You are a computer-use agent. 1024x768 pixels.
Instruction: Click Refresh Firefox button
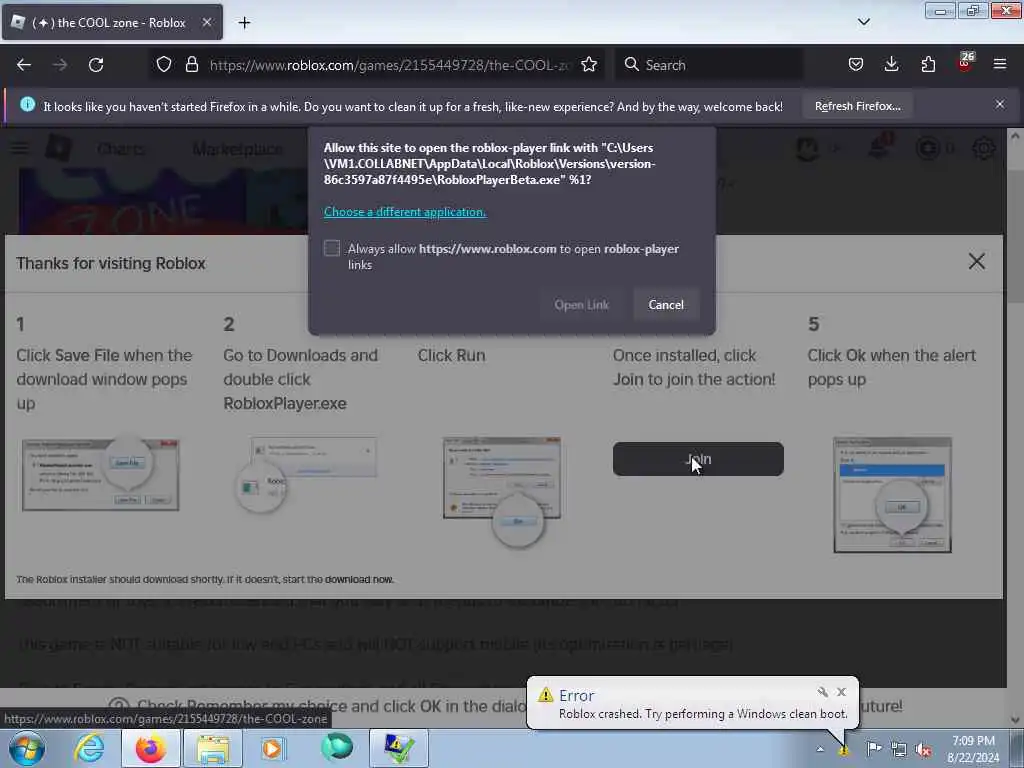coord(857,106)
